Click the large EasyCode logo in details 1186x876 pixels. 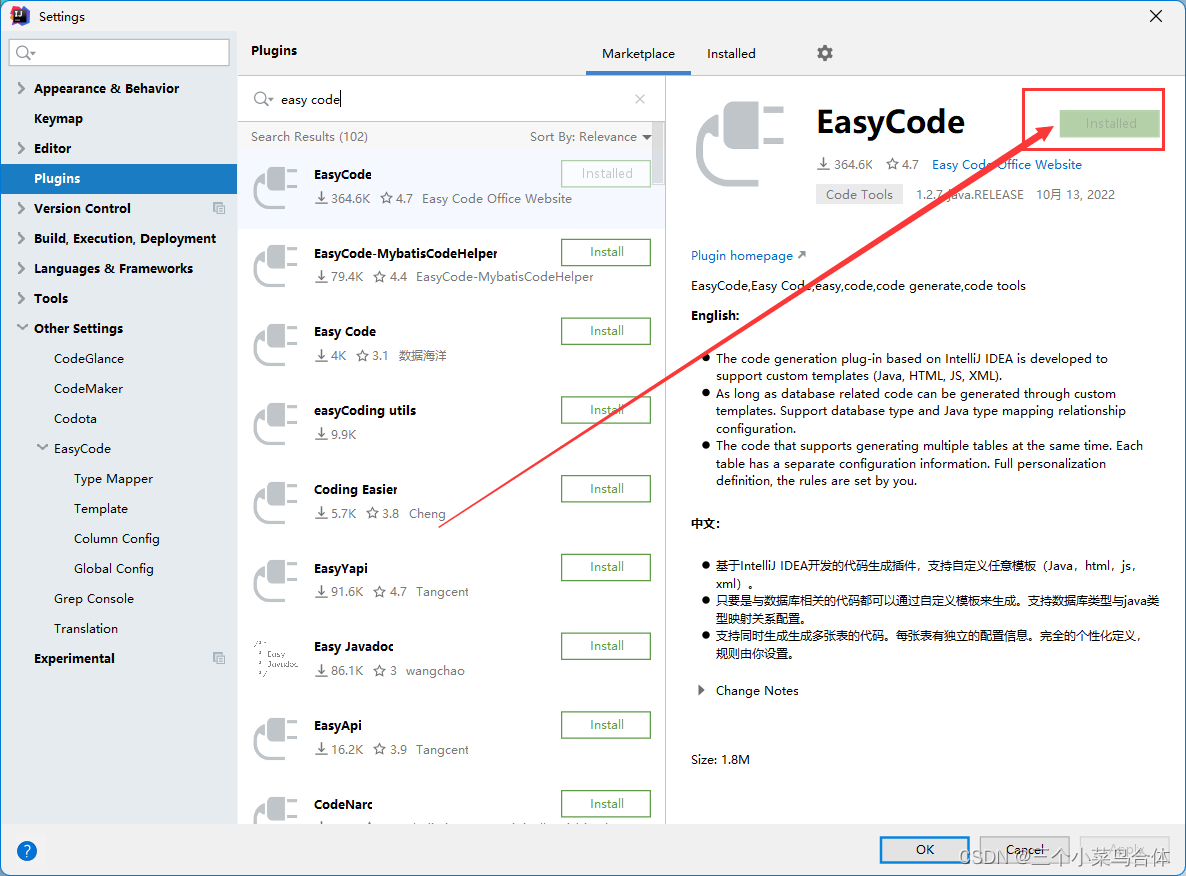pos(740,144)
